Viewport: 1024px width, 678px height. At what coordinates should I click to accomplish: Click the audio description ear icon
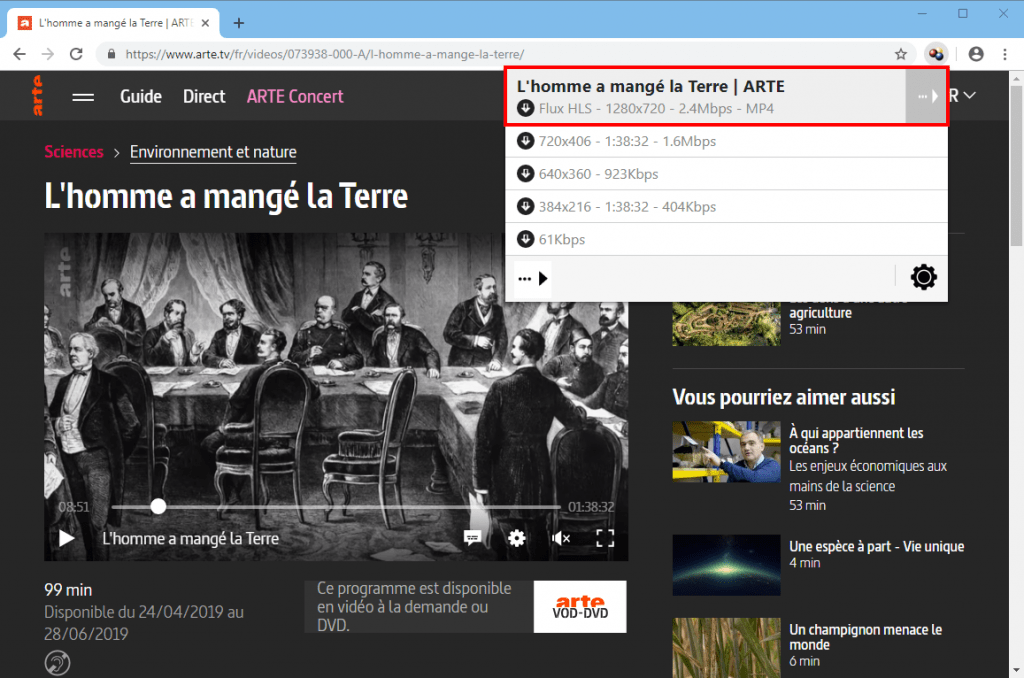tap(57, 662)
